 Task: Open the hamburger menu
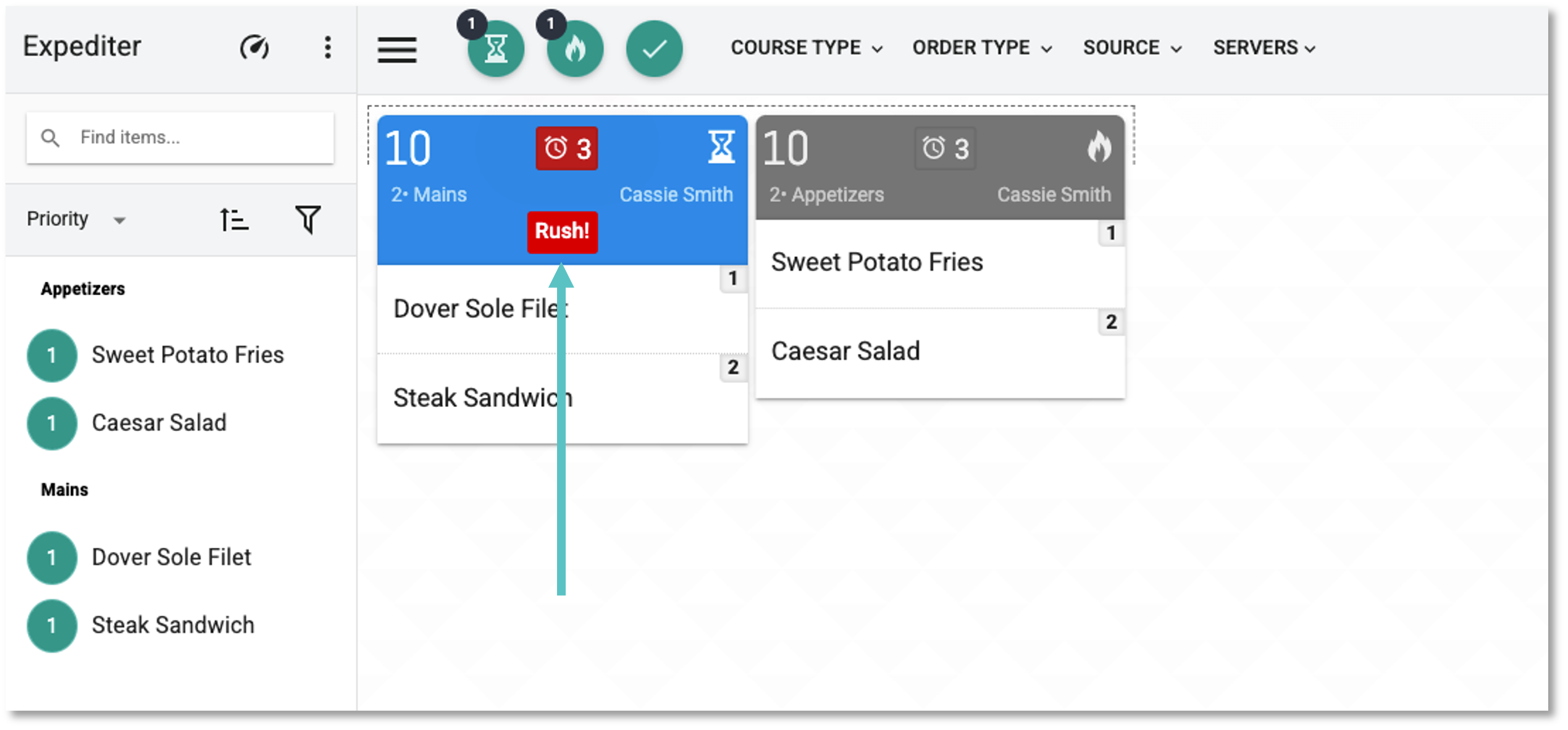tap(397, 49)
